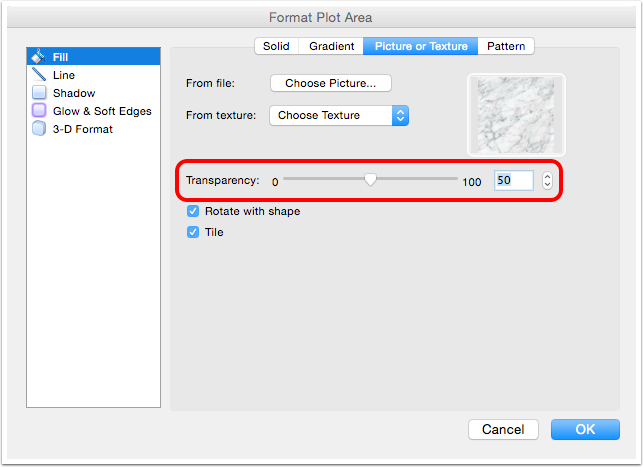Viewport: 643px width, 467px height.
Task: Switch to the Solid tab
Action: pyautogui.click(x=276, y=46)
